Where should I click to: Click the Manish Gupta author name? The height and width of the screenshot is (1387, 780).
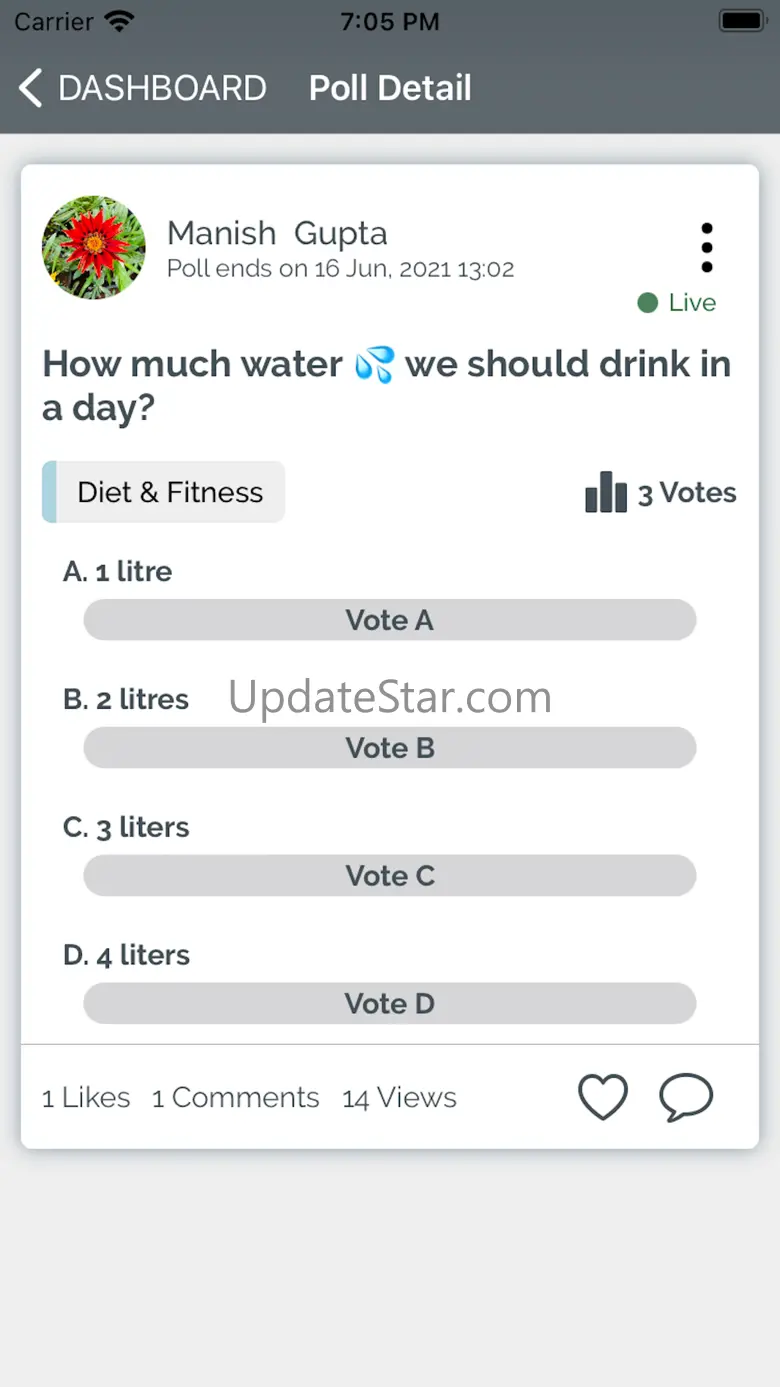pyautogui.click(x=277, y=233)
